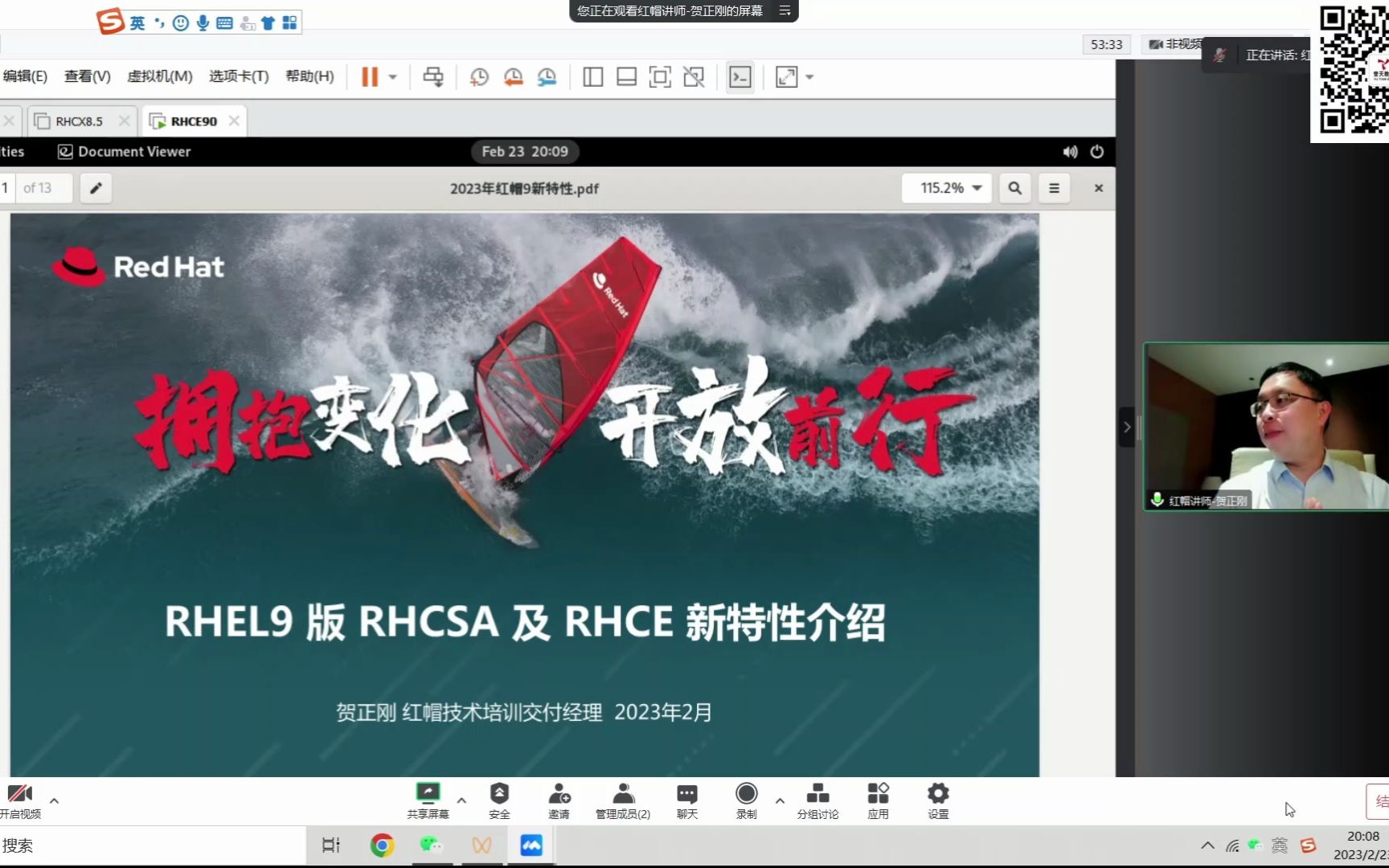Screen dimensions: 1389x868
Task: Click the send Ctrl+Alt+Del icon
Action: (x=433, y=77)
